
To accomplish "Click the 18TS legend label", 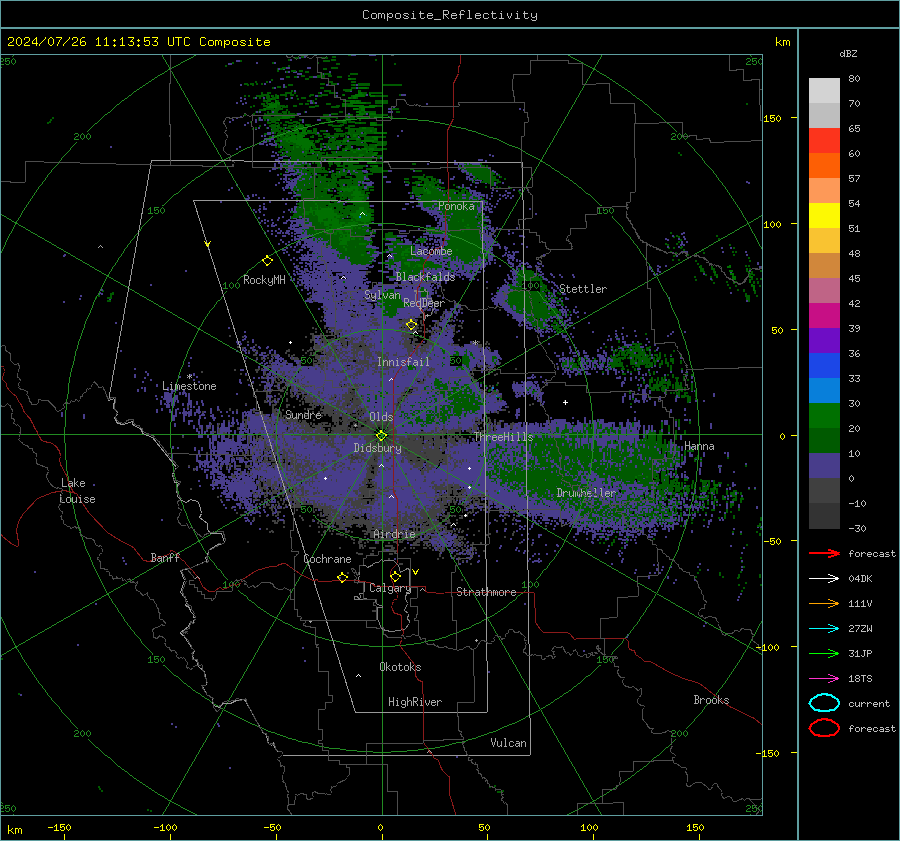I will click(860, 679).
